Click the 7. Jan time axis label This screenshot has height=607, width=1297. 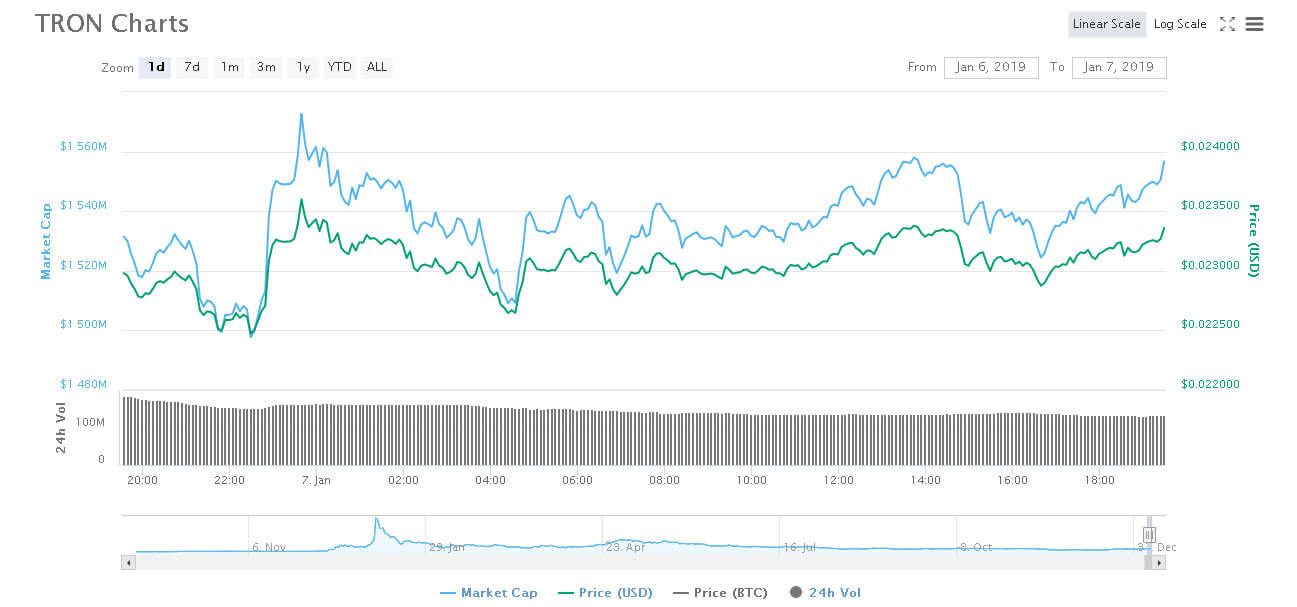pyautogui.click(x=316, y=480)
